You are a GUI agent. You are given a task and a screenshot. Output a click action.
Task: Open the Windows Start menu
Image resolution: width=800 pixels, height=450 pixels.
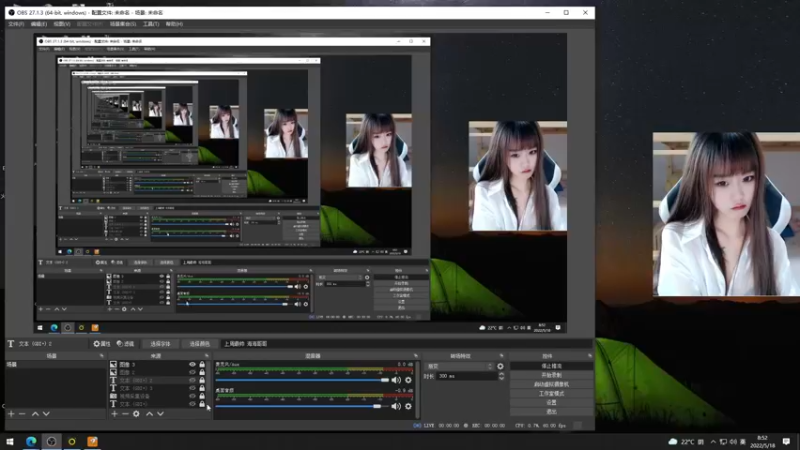click(x=10, y=441)
